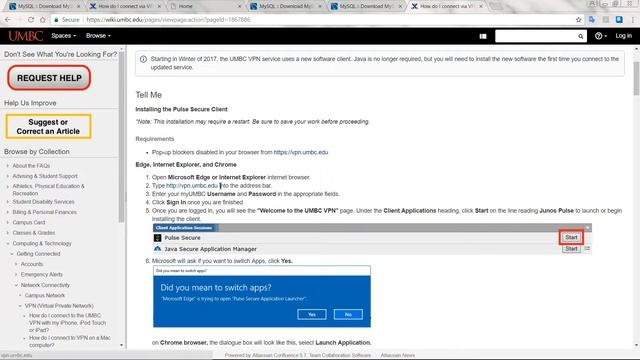Expand Campus Card collection

coord(8,222)
